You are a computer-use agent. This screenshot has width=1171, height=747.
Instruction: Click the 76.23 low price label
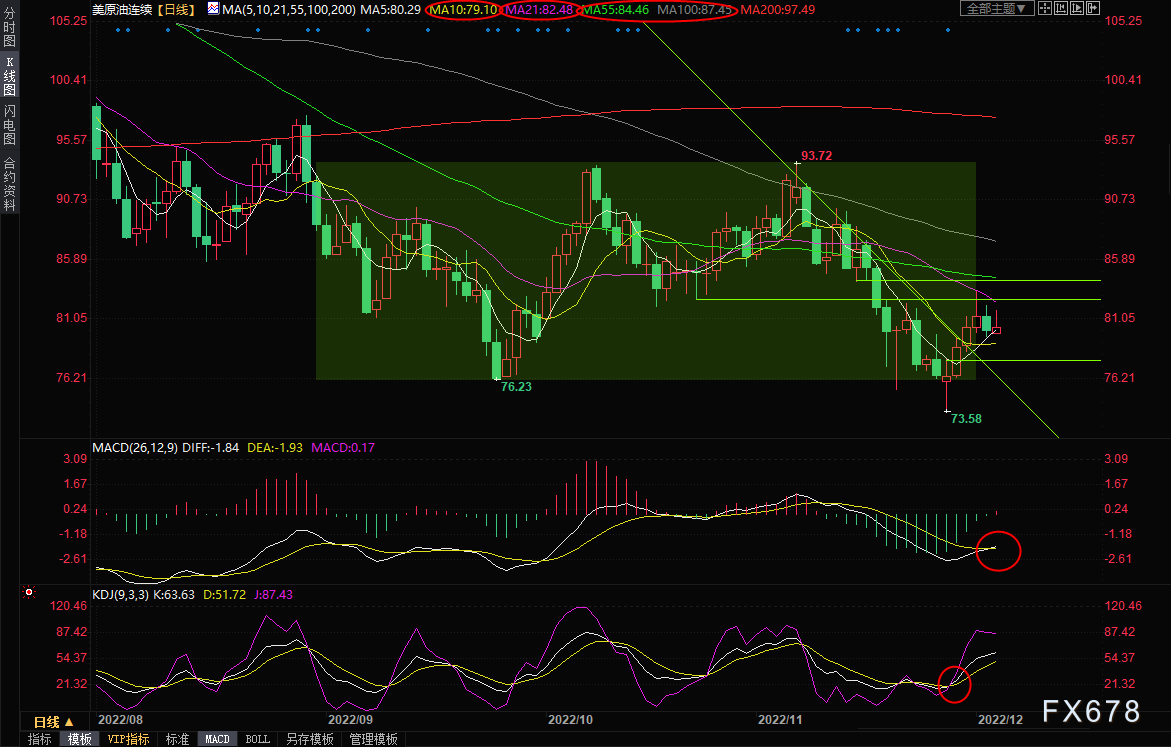pos(516,386)
